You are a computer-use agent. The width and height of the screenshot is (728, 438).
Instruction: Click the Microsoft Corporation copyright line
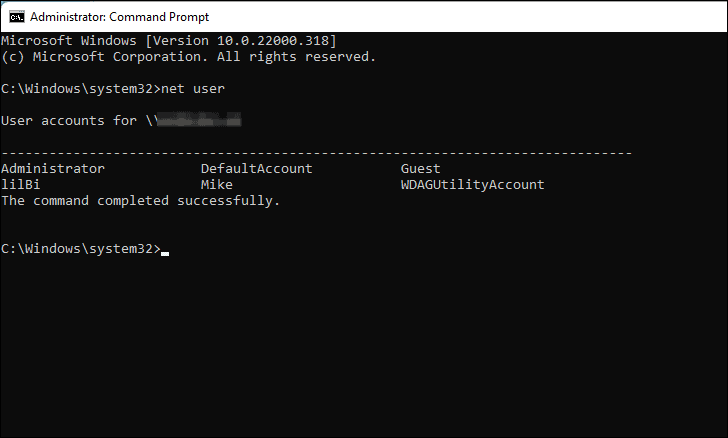point(188,56)
